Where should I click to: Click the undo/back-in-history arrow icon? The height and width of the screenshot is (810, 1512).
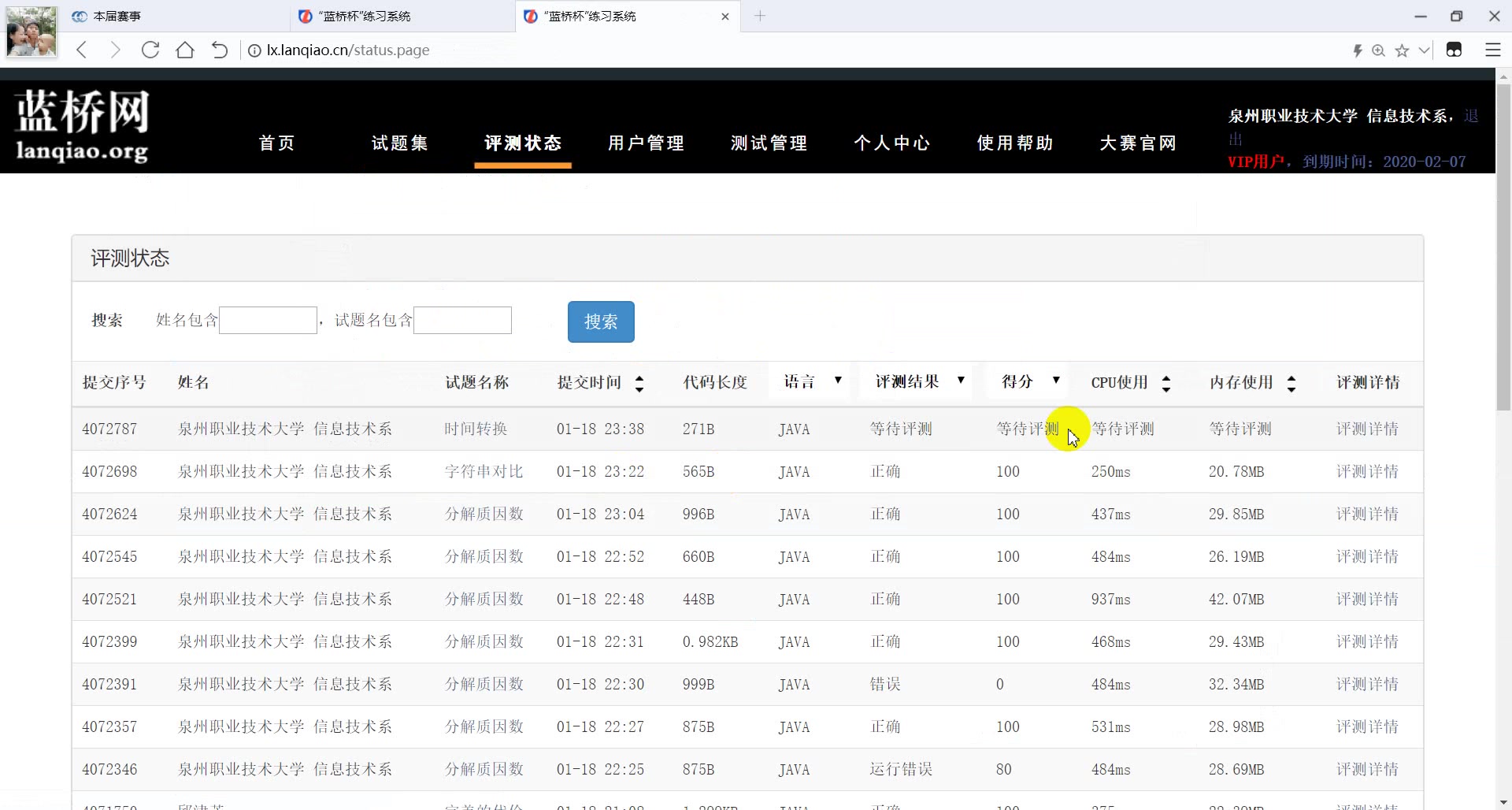click(219, 50)
